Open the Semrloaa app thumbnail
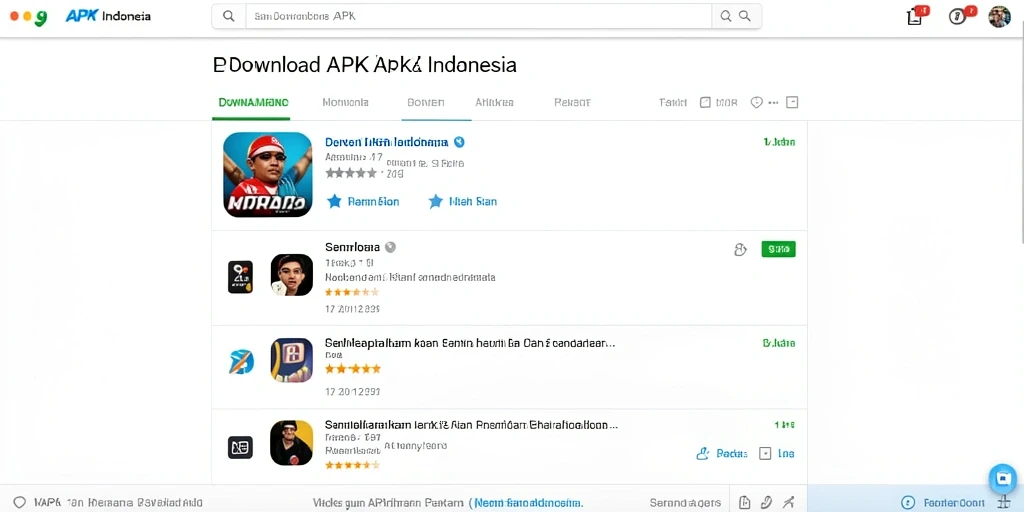 [292, 275]
